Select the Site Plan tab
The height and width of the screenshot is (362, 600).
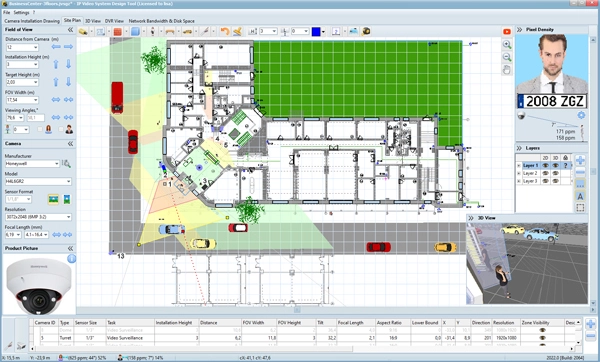tap(72, 20)
